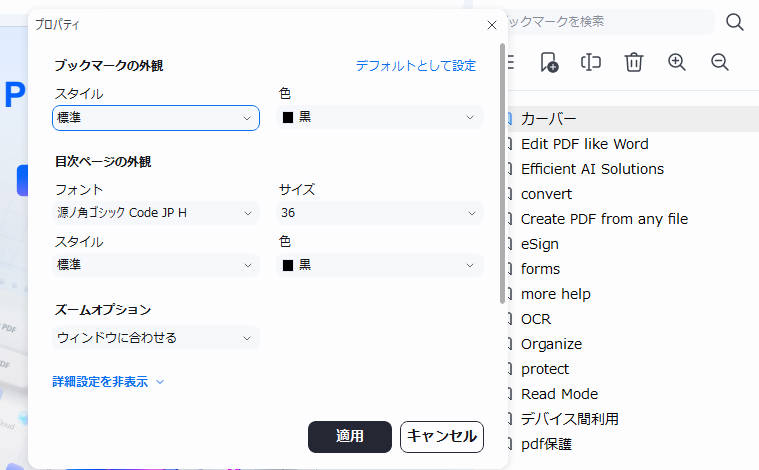Click the zoom in bookmark icon
This screenshot has height=470, width=759.
click(677, 62)
